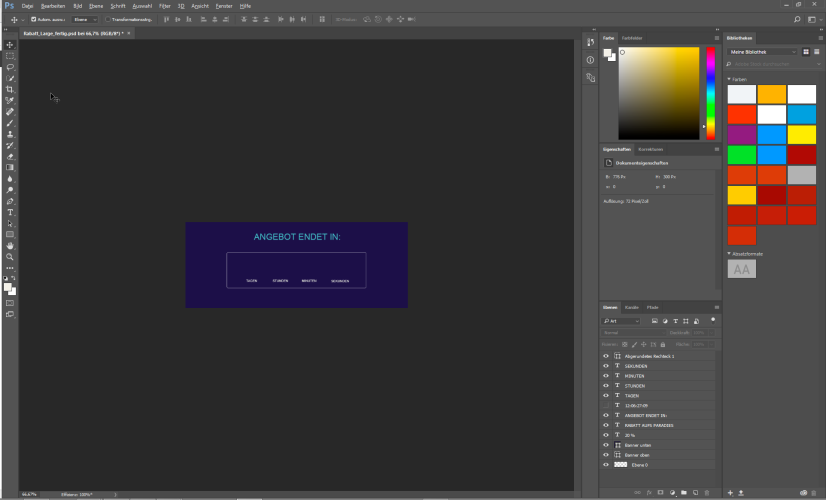Image resolution: width=826 pixels, height=500 pixels.
Task: Select the Hand tool
Action: click(x=10, y=246)
